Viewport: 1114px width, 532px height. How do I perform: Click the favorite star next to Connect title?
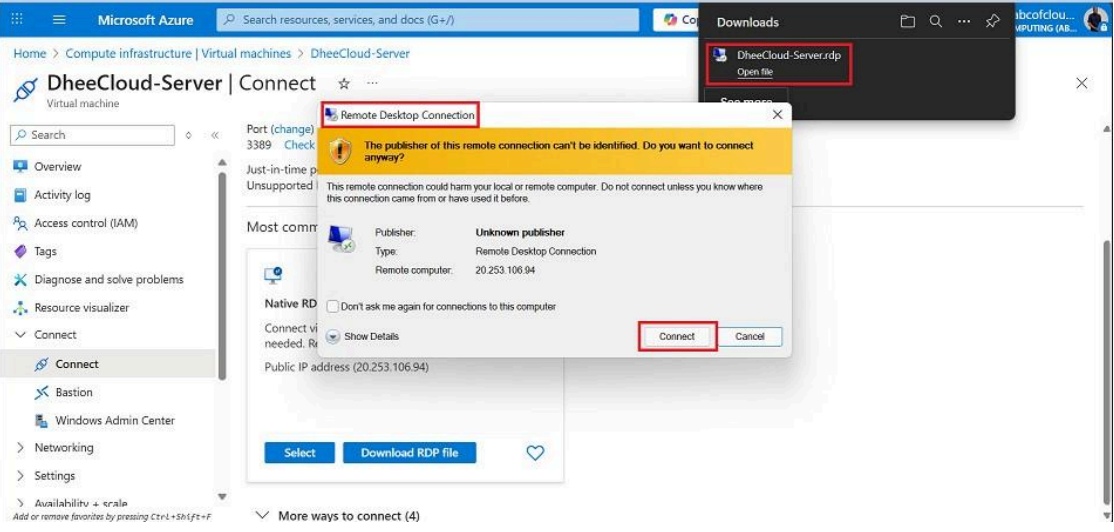[x=344, y=84]
